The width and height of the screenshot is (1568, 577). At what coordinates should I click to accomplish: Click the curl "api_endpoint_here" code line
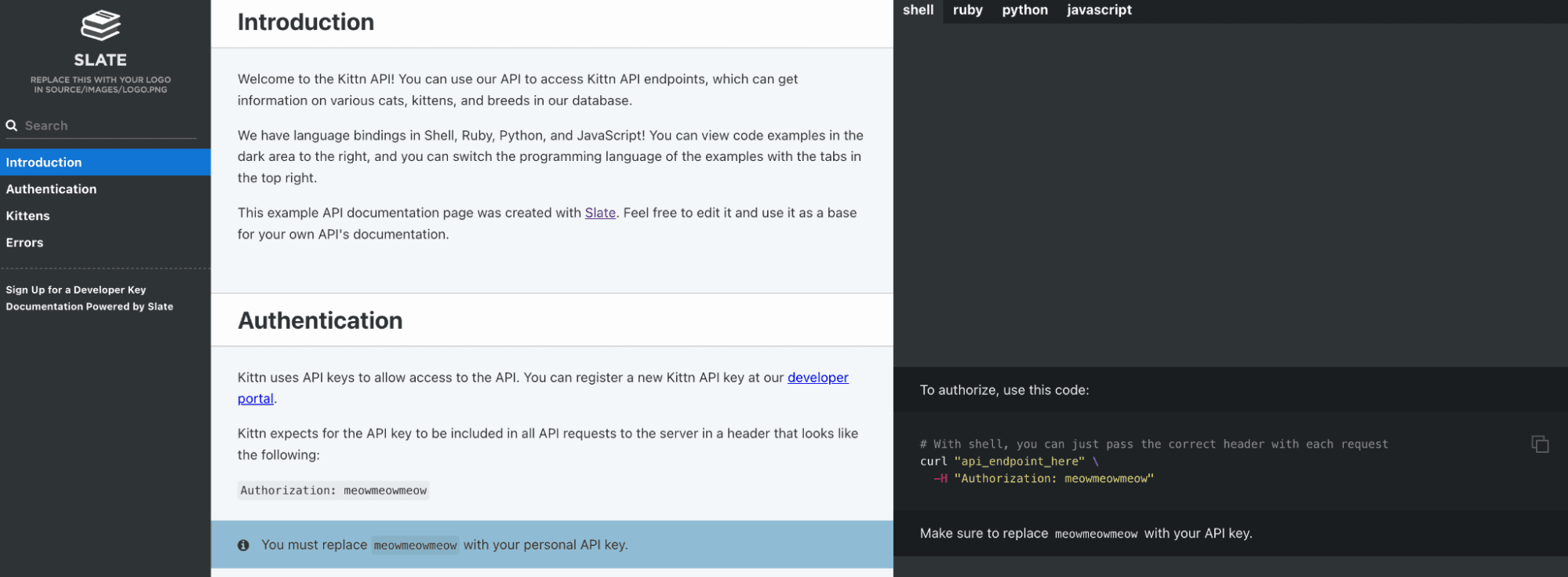[x=1009, y=462]
